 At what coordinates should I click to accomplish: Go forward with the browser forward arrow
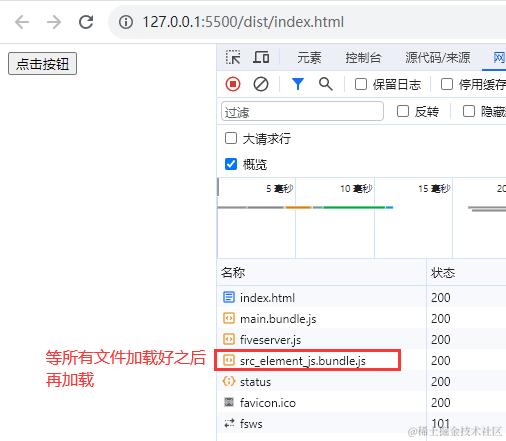pos(54,22)
